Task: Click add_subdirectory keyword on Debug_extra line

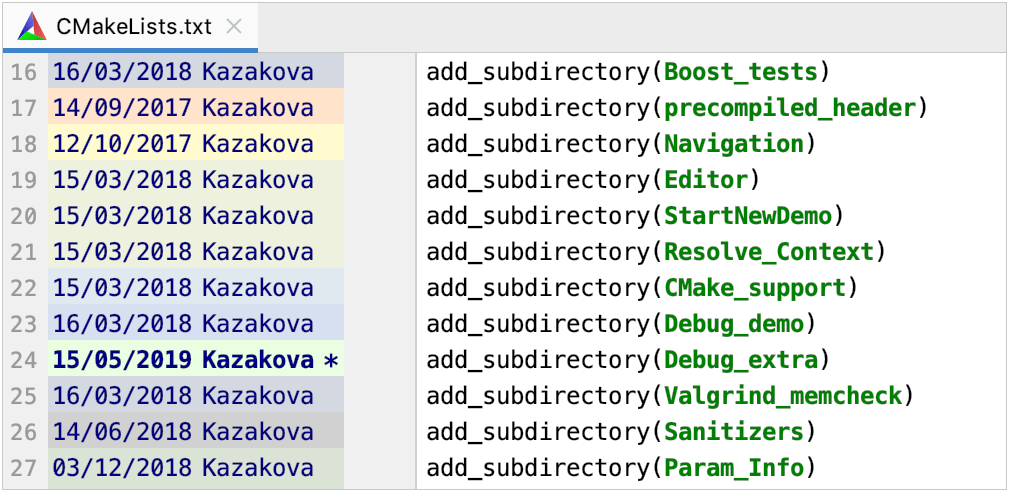Action: 537,360
